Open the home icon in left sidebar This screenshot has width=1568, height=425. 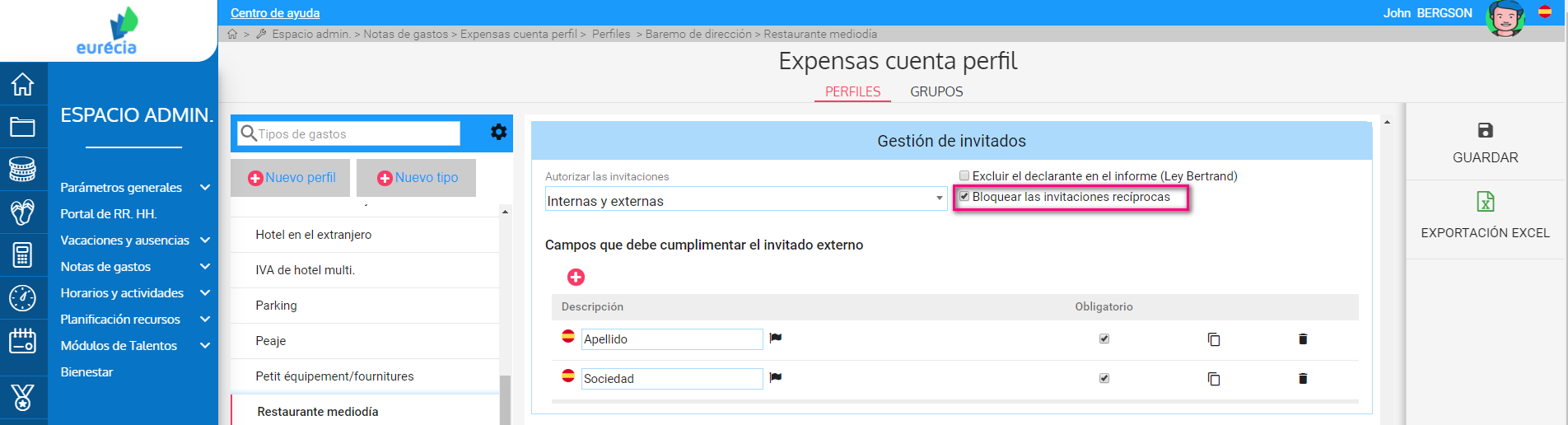22,84
